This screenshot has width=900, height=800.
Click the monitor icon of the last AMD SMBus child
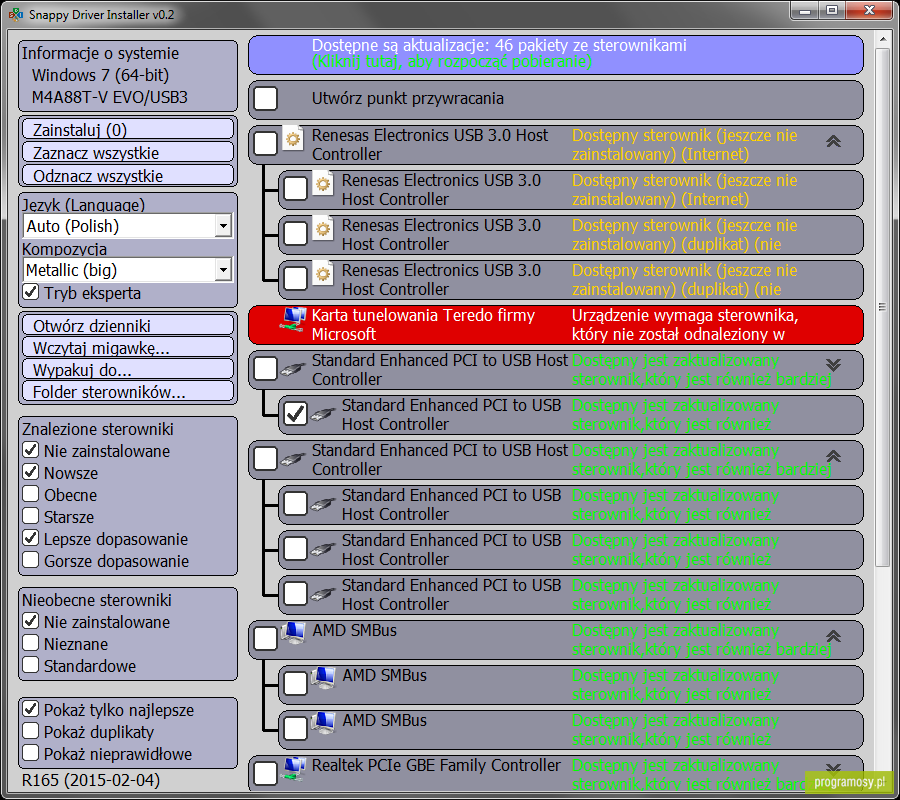click(323, 724)
